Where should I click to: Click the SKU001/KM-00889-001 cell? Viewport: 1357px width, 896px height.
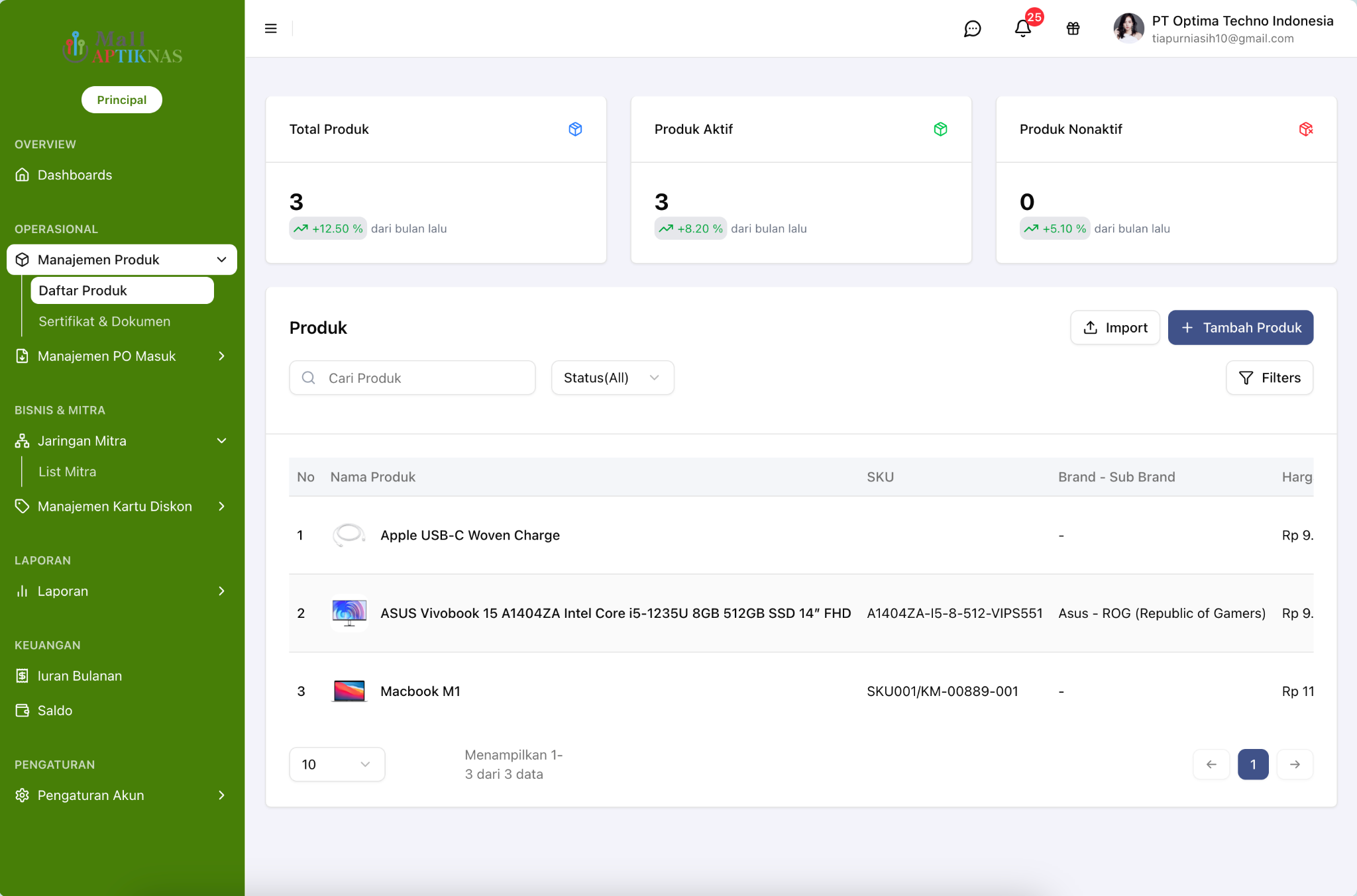(x=942, y=691)
